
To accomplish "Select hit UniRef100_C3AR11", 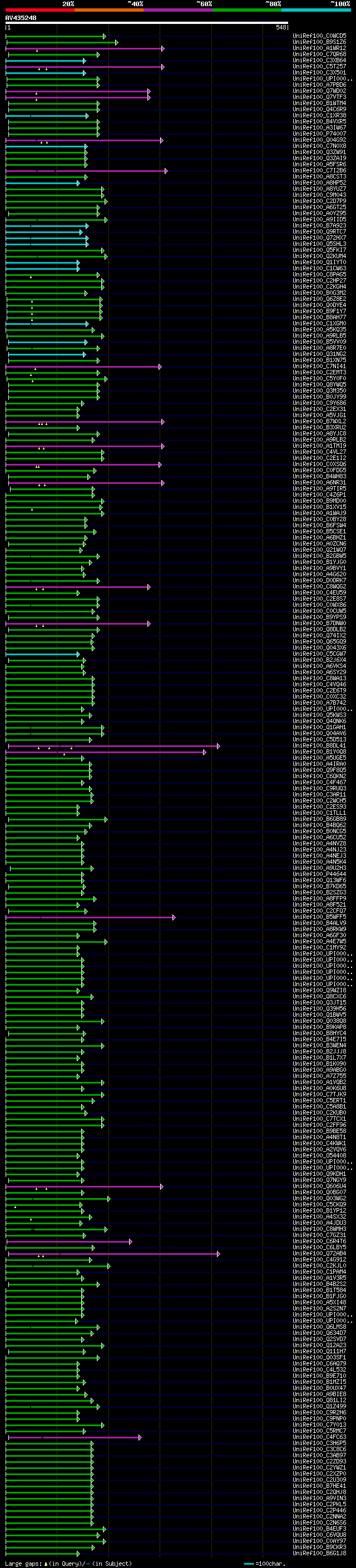I will pos(319,794).
